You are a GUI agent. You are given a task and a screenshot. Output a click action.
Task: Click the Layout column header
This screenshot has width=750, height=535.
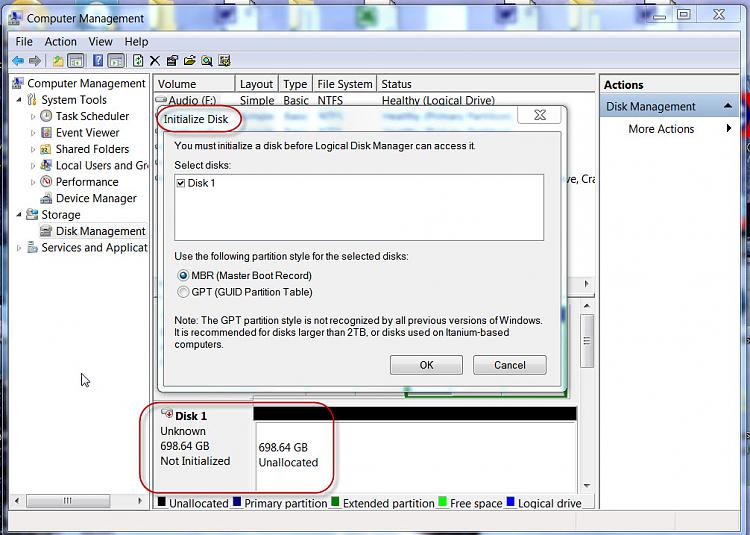pos(256,84)
